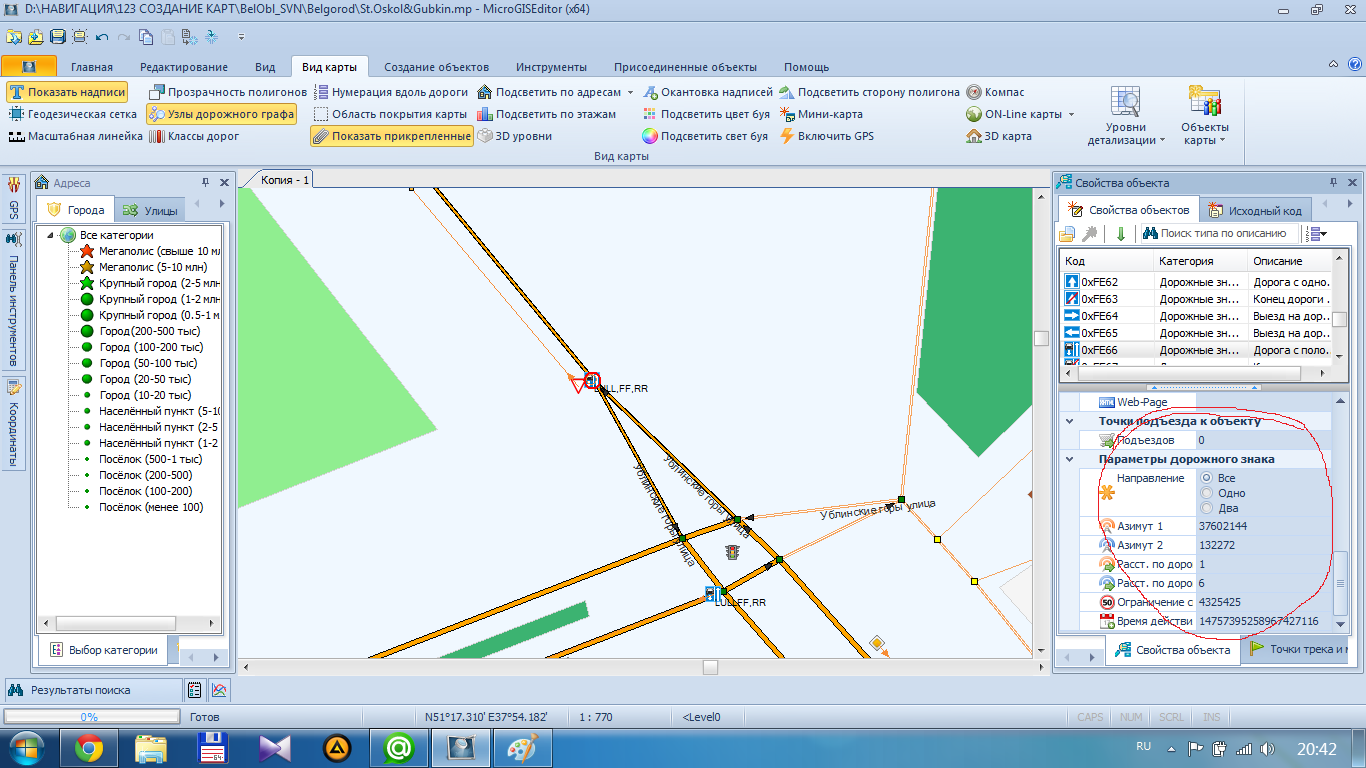Open the Улицы tab in Адреса panel
Viewport: 1366px width, 768px height.
pyautogui.click(x=150, y=210)
